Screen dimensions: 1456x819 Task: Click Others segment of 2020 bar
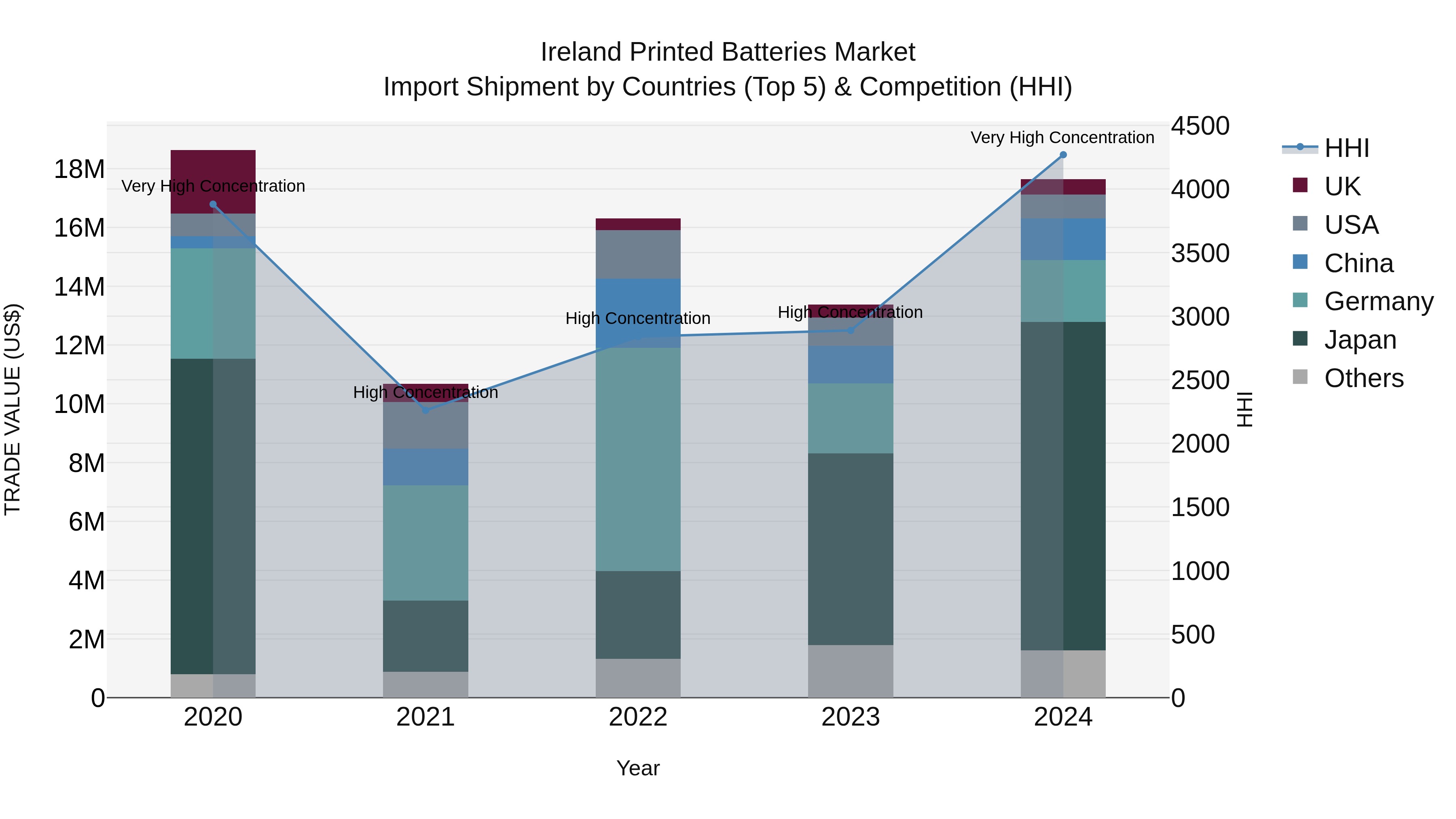(x=213, y=686)
